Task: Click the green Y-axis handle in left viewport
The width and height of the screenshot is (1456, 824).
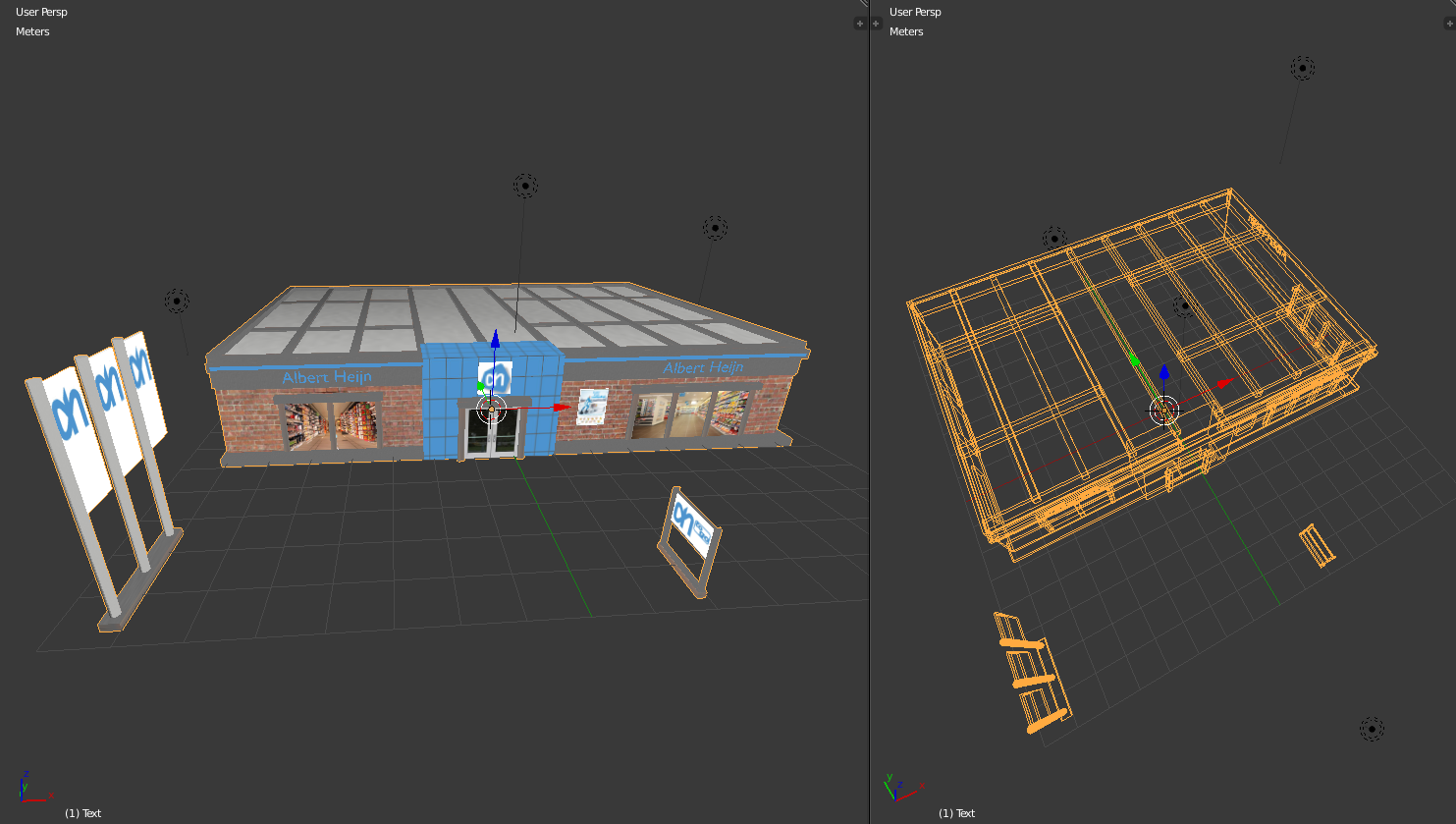Action: tap(480, 387)
